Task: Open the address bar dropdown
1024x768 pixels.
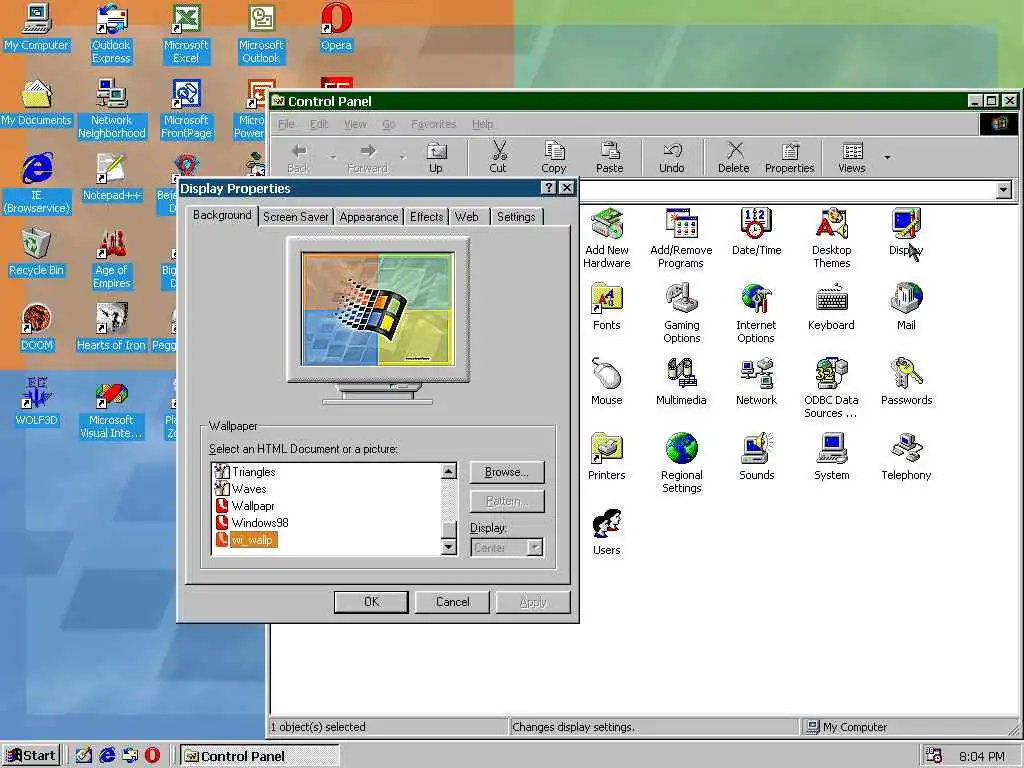Action: [1004, 190]
